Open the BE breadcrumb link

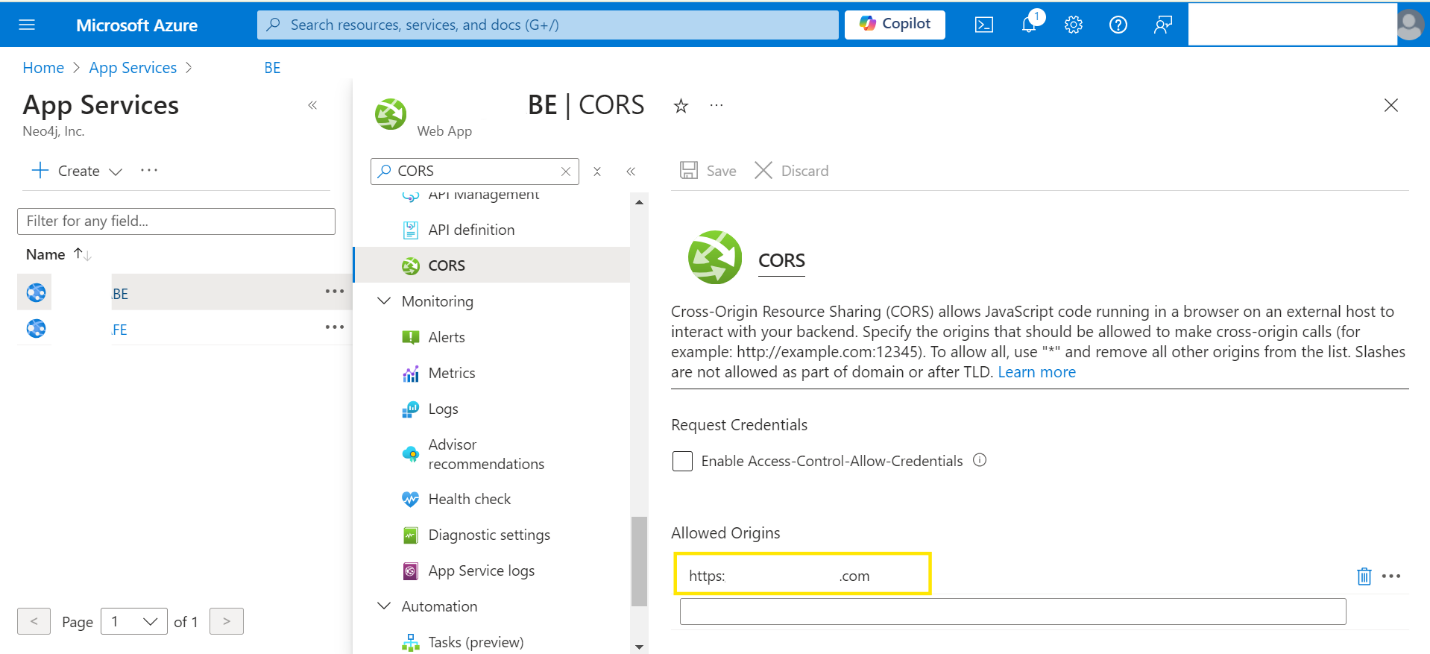click(x=272, y=68)
